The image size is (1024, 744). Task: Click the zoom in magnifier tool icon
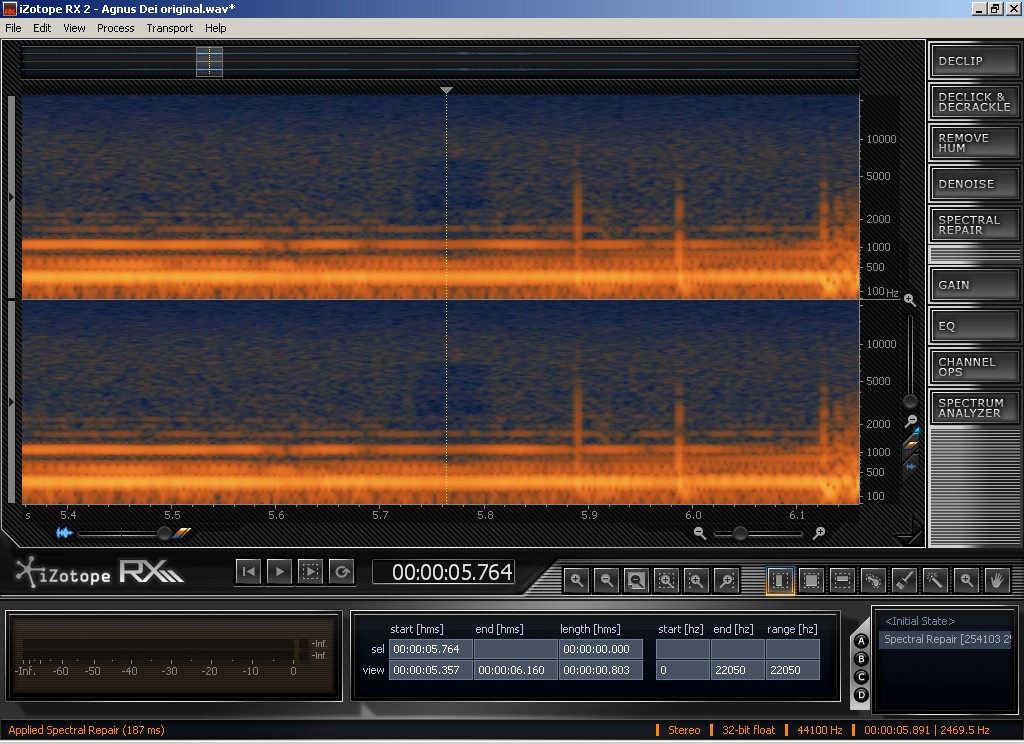click(577, 580)
